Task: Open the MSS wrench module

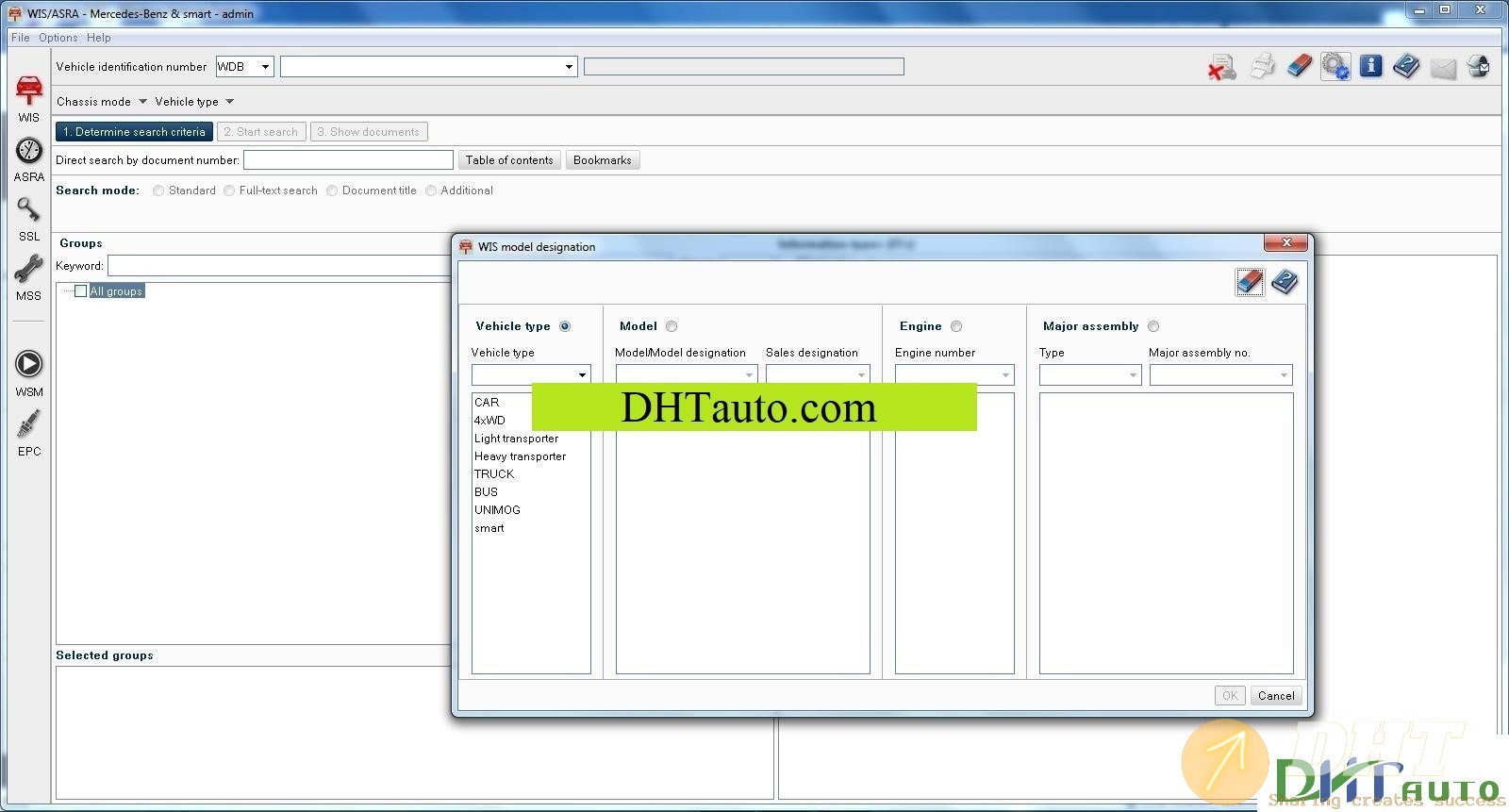Action: [28, 278]
